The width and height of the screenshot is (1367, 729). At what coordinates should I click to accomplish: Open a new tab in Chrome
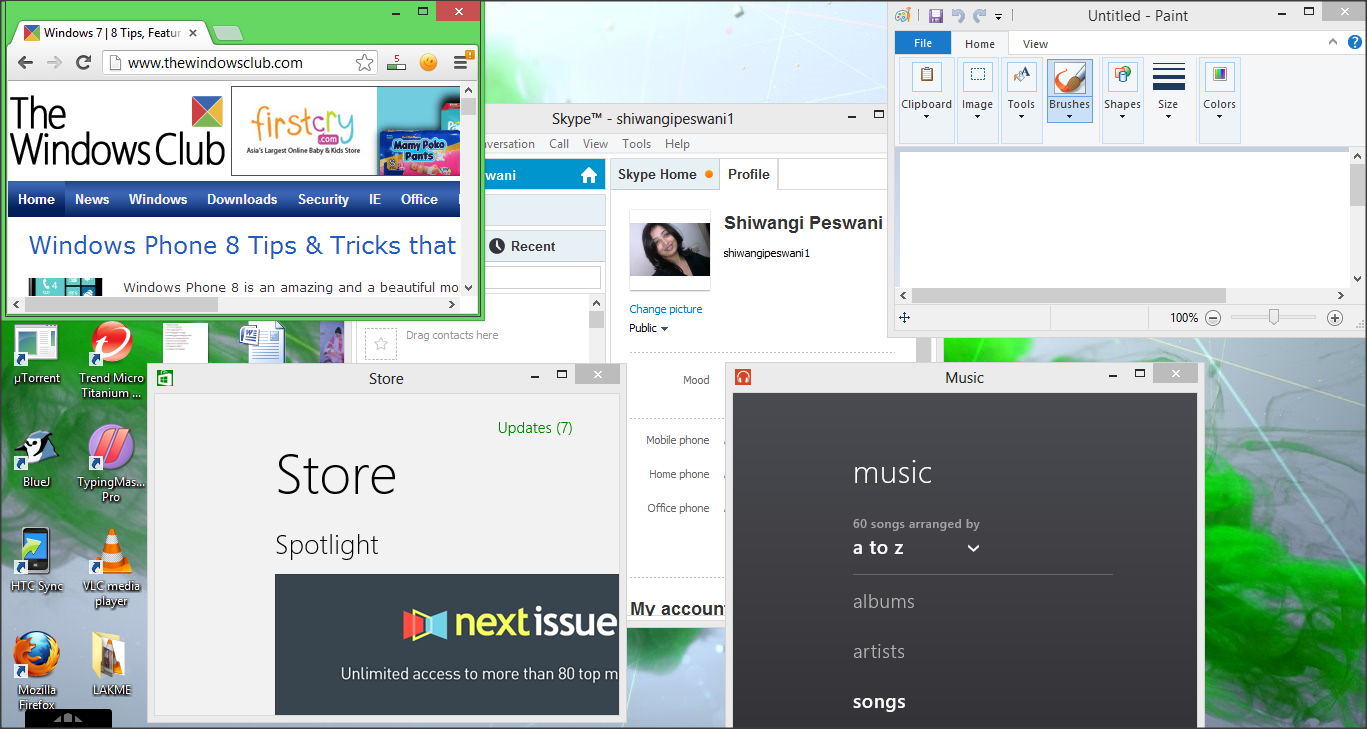coord(227,33)
